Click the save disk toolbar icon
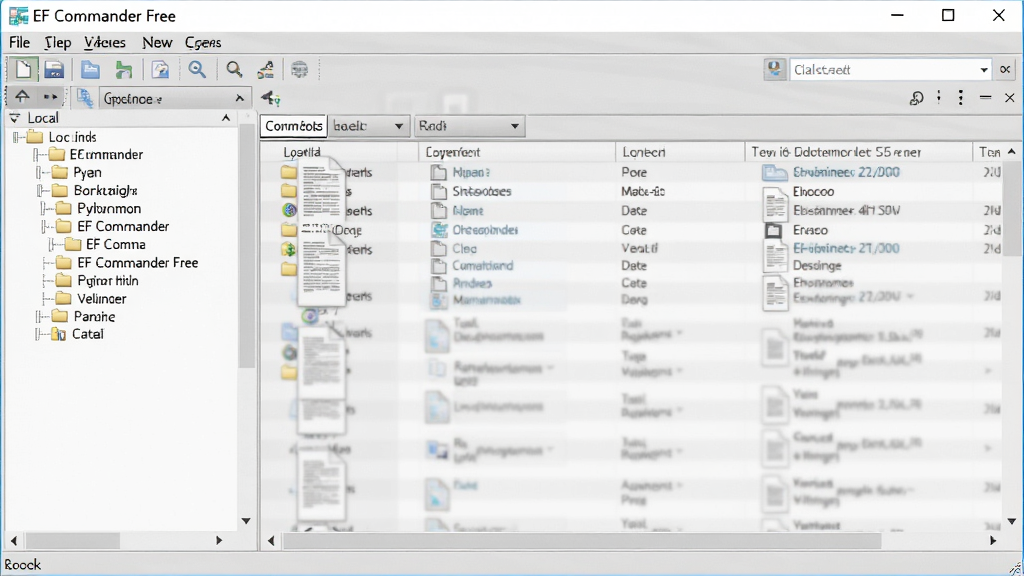Viewport: 1024px width, 576px height. tap(54, 69)
